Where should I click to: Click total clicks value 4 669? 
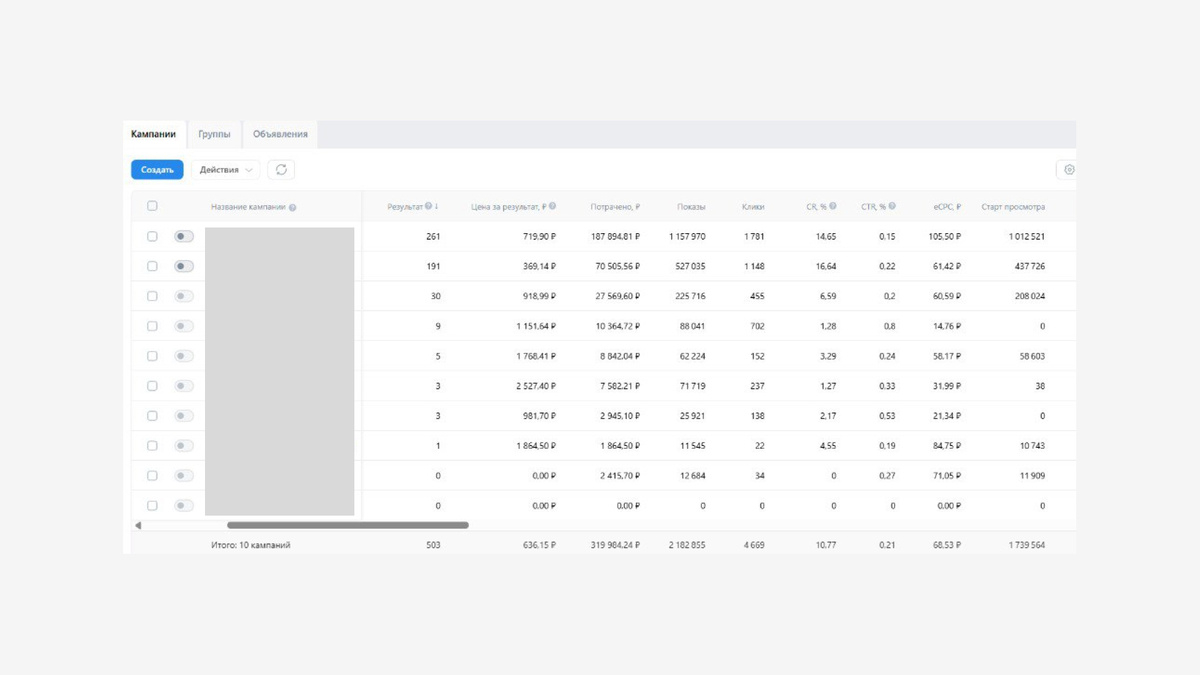point(754,546)
